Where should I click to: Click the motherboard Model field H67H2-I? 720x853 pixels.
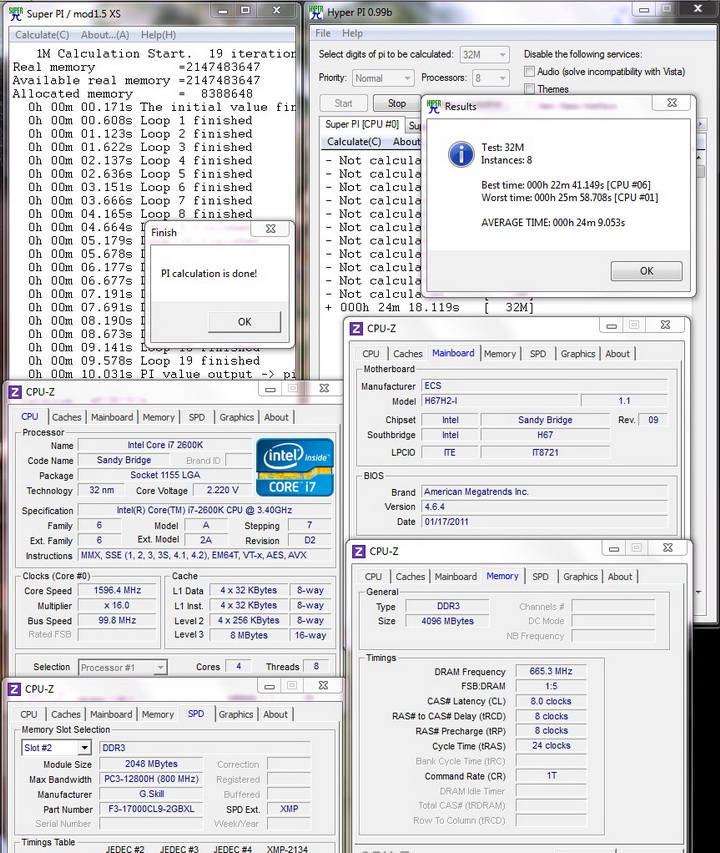500,401
